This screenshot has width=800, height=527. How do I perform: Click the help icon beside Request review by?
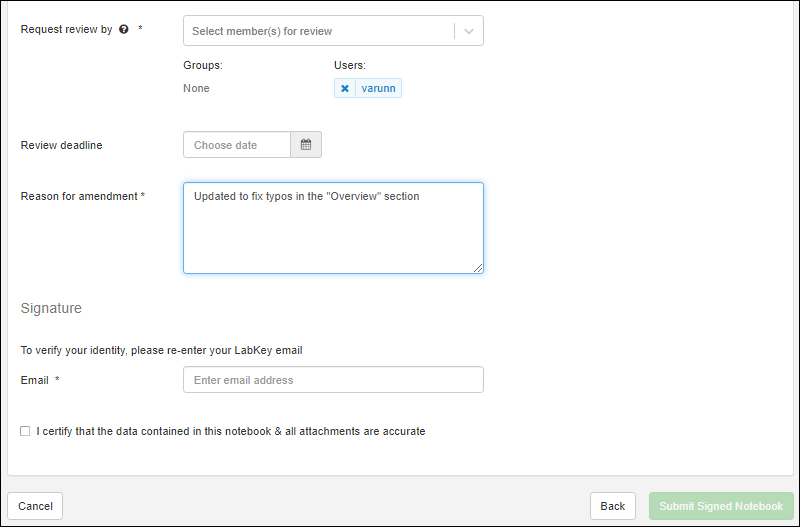coord(124,30)
